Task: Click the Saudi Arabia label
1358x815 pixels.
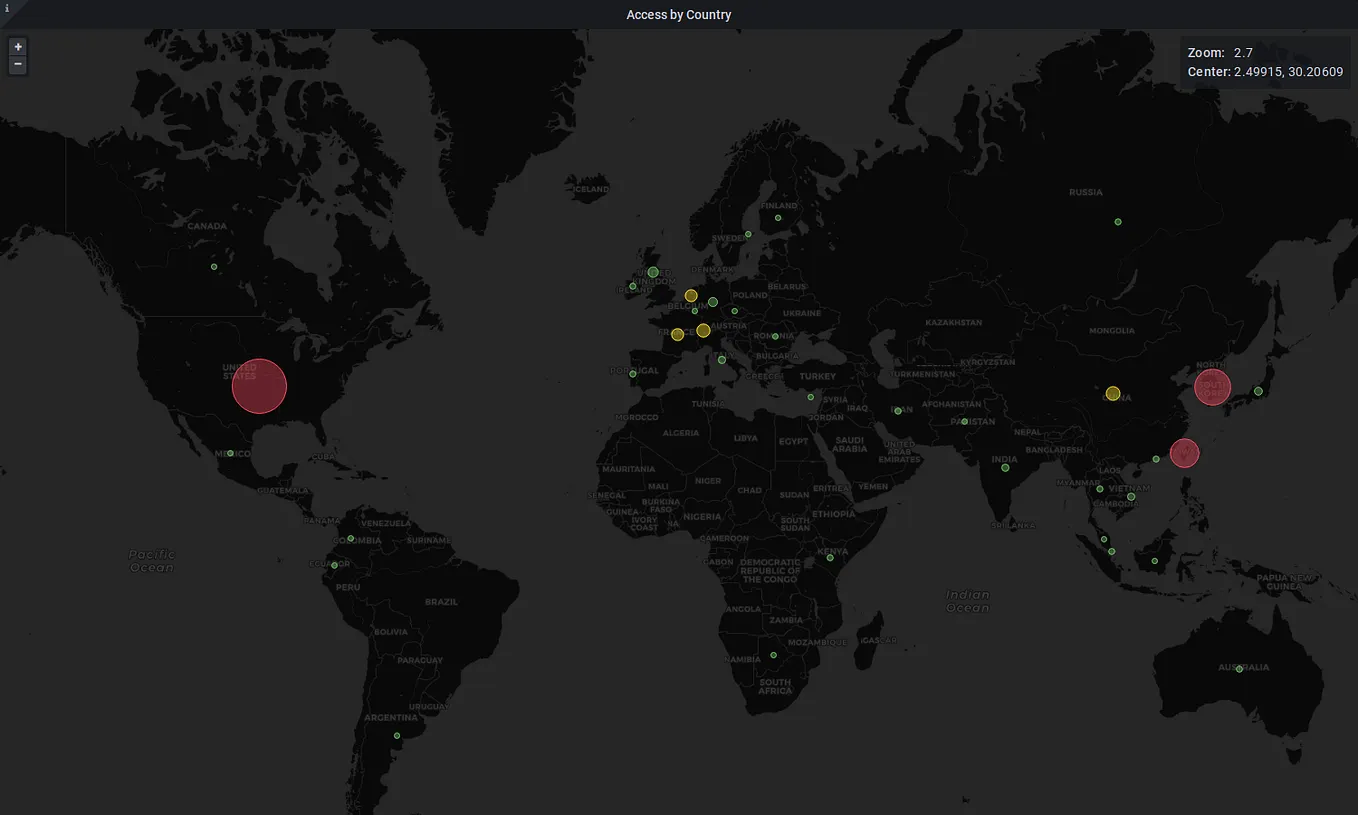Action: 849,445
